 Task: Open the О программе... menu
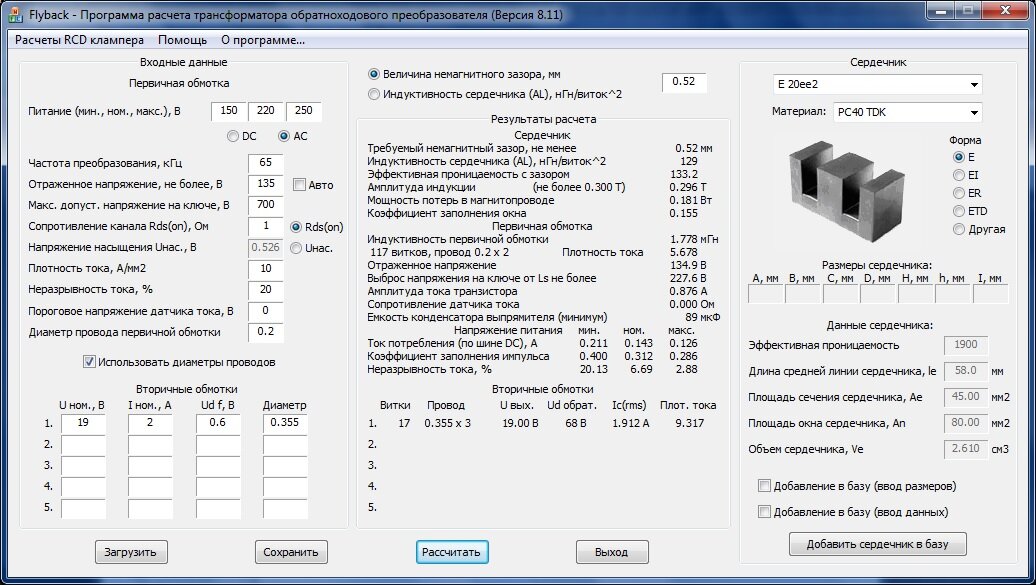tap(263, 40)
